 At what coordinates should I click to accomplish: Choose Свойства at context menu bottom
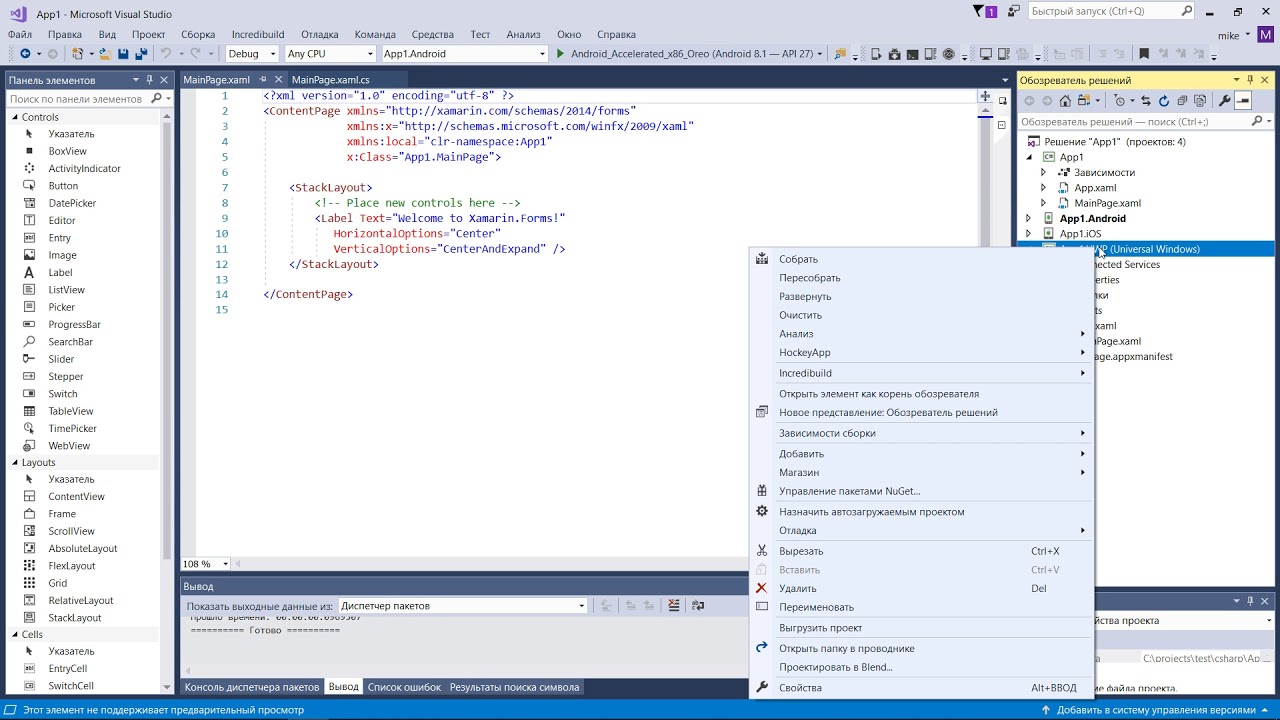(920, 687)
